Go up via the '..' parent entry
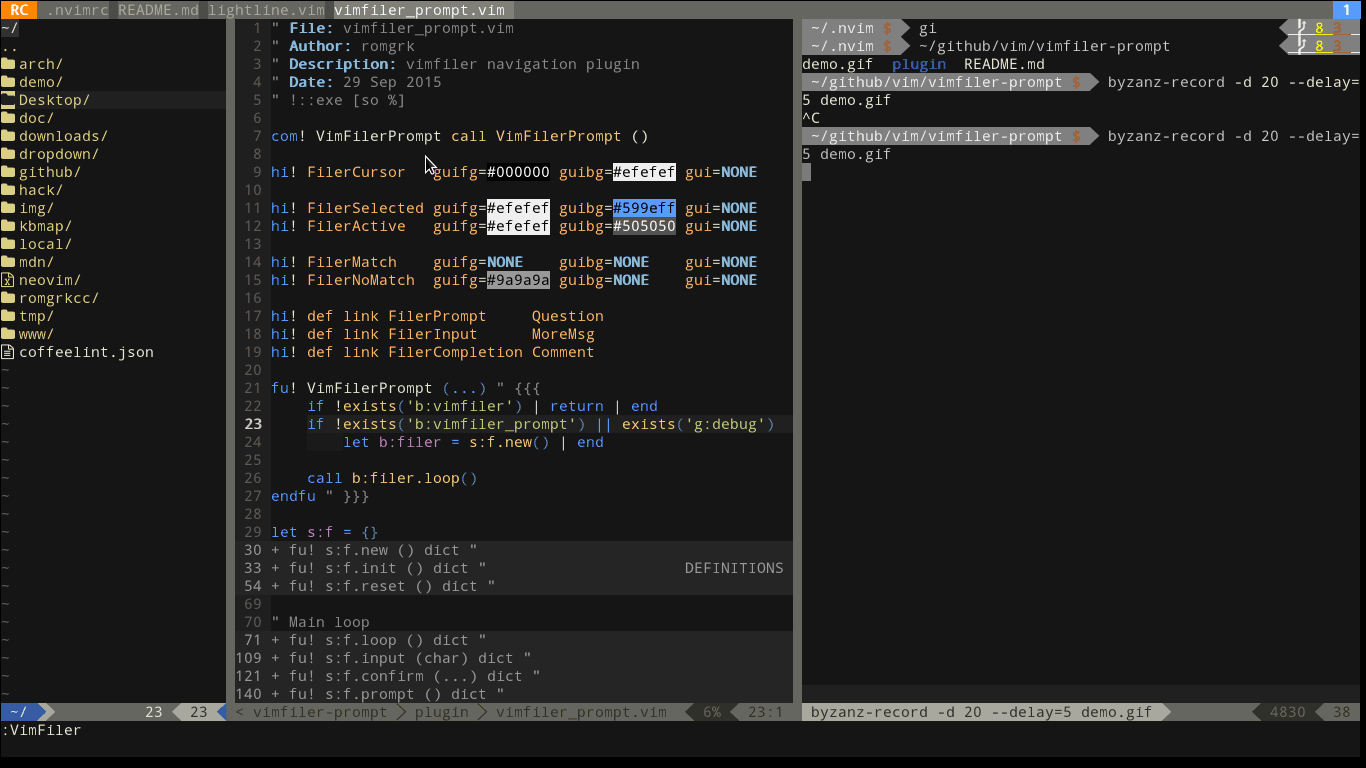 click(10, 46)
